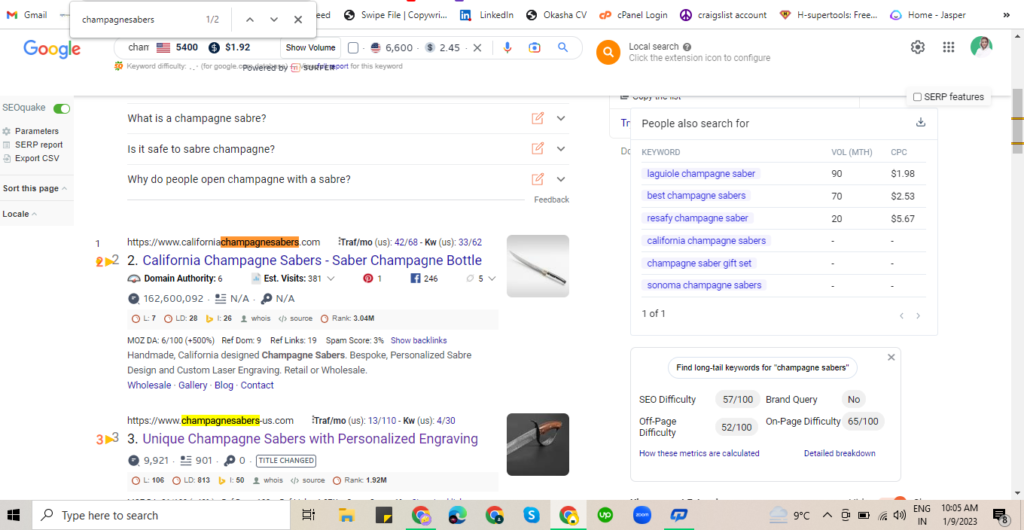The width and height of the screenshot is (1024, 530).
Task: Click the find bar text champagnesabers
Action: click(x=118, y=20)
